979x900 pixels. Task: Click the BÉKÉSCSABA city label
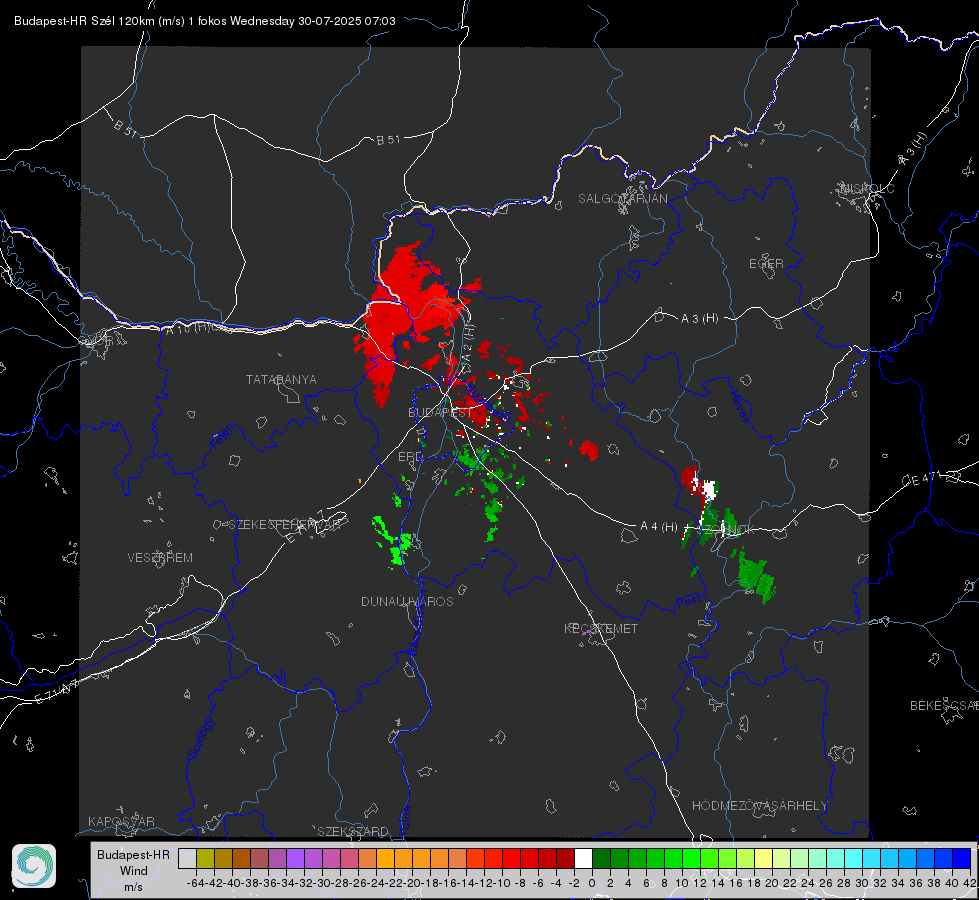pos(944,705)
